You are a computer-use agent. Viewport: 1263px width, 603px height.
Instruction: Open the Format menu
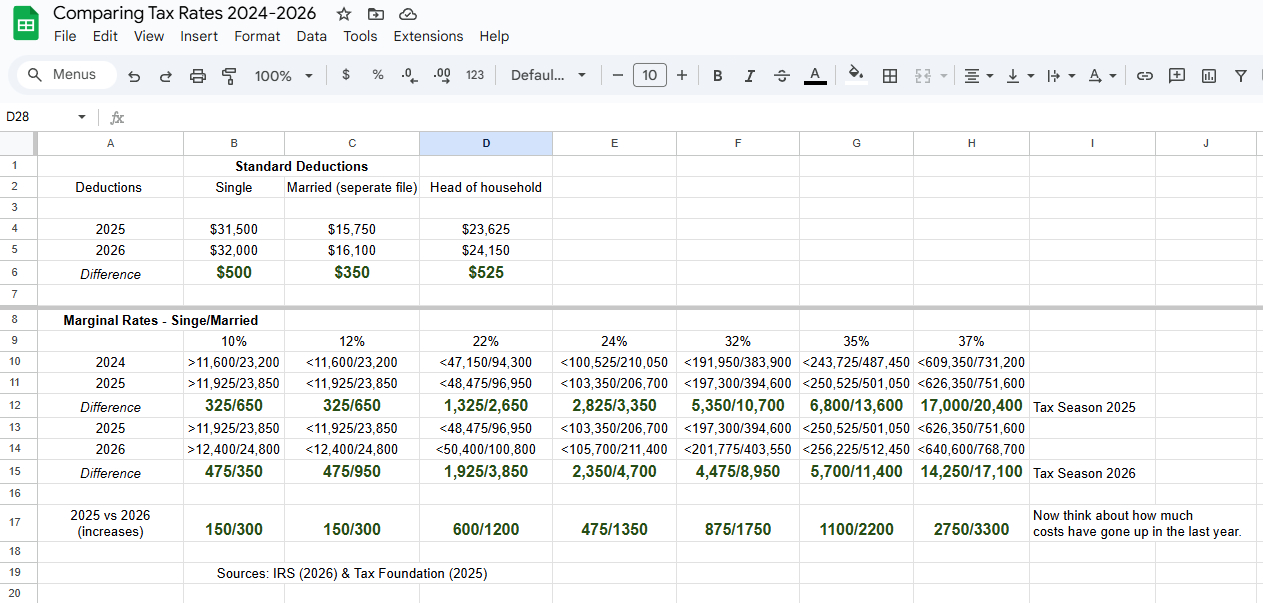(257, 36)
